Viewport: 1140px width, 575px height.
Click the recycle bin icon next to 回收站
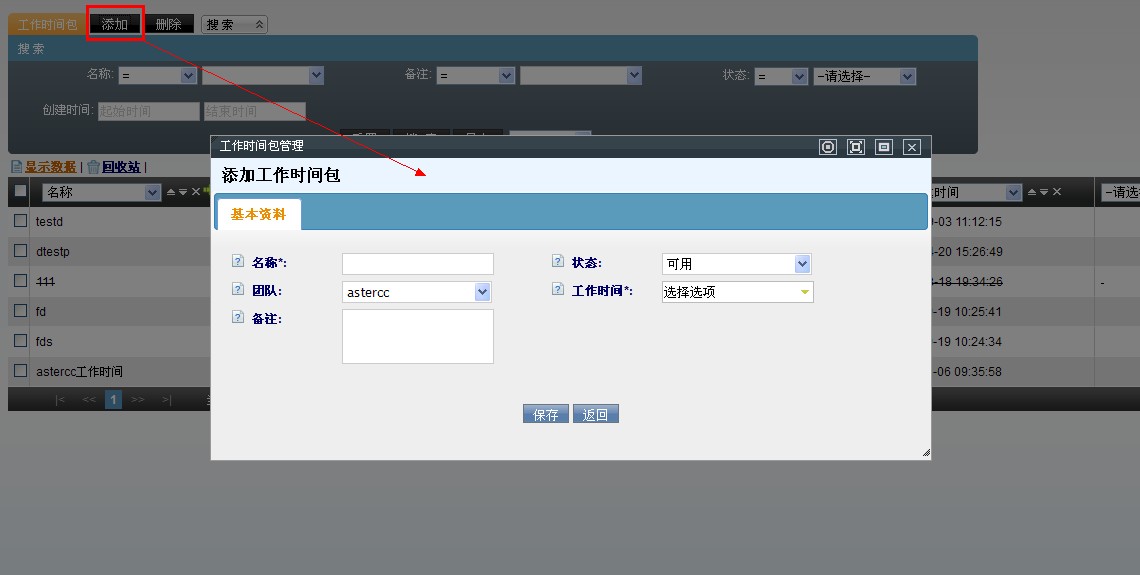(93, 167)
